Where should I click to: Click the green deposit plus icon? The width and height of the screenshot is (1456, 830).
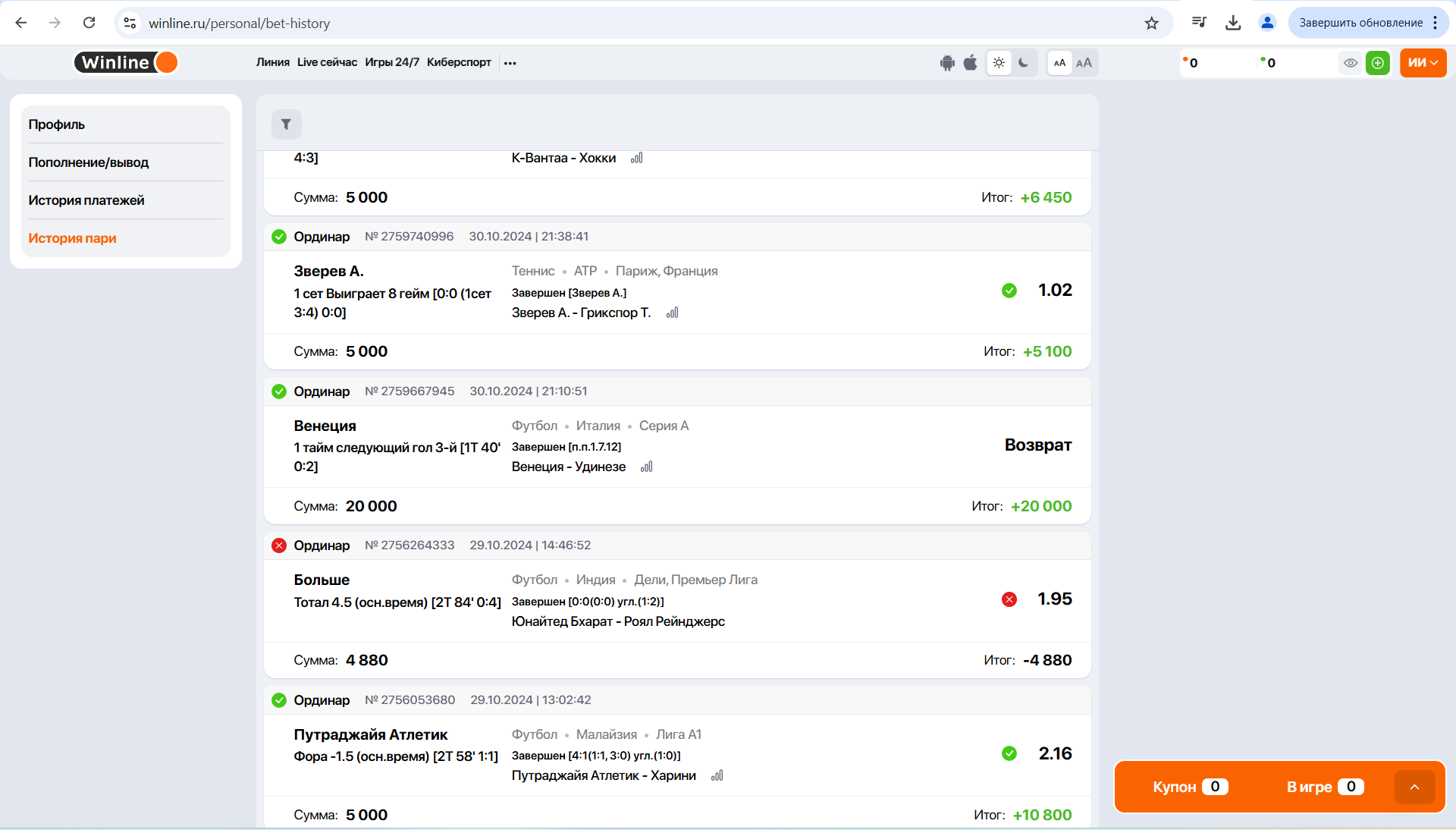pyautogui.click(x=1377, y=63)
